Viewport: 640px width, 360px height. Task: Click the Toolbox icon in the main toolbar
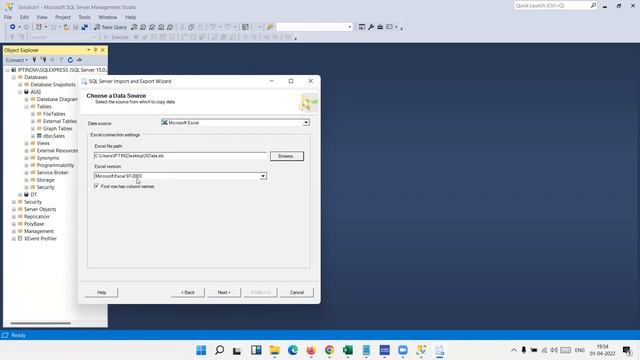tap(380, 27)
